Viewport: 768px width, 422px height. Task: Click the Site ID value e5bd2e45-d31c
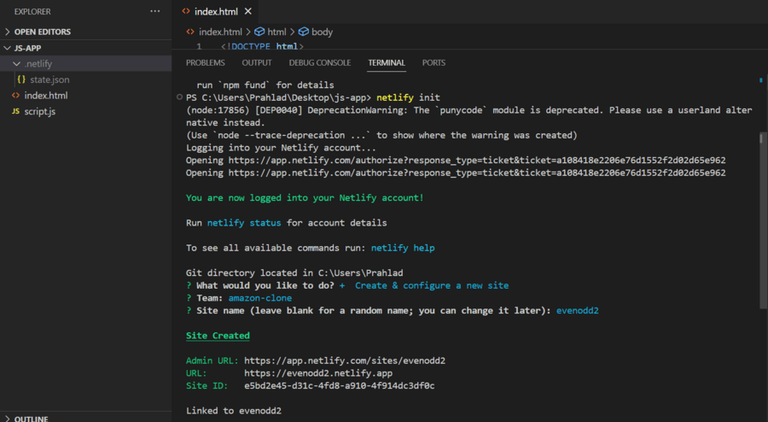click(x=339, y=386)
